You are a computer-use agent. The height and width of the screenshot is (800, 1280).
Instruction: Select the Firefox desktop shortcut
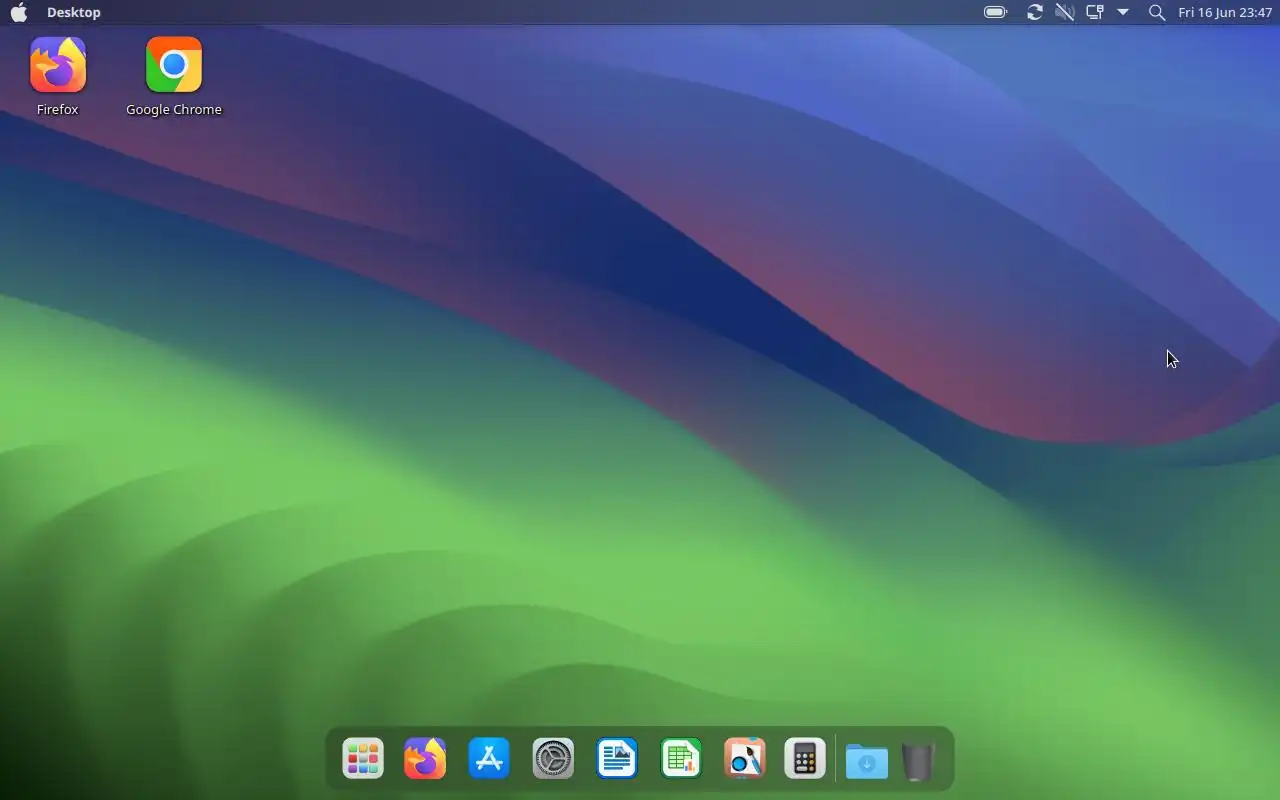coord(58,77)
